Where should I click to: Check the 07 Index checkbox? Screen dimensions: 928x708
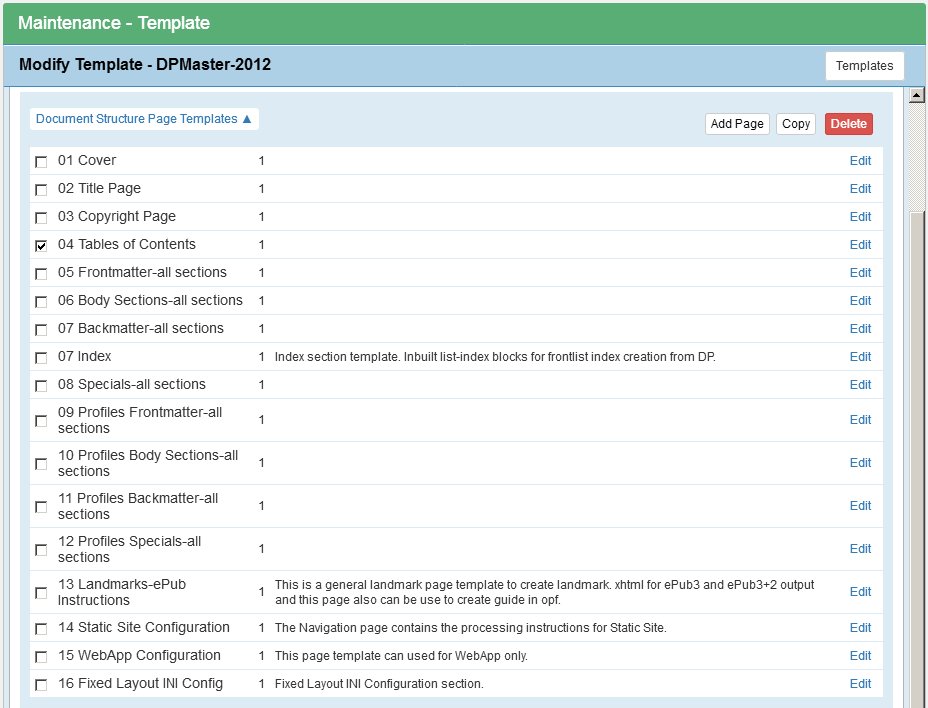click(41, 356)
